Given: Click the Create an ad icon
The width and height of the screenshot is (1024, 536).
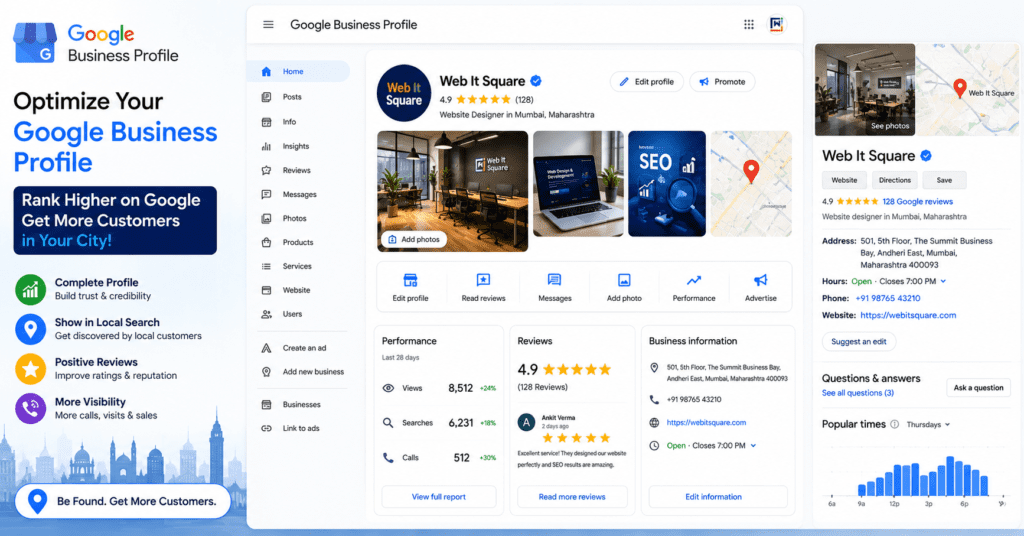Looking at the screenshot, I should 266,348.
